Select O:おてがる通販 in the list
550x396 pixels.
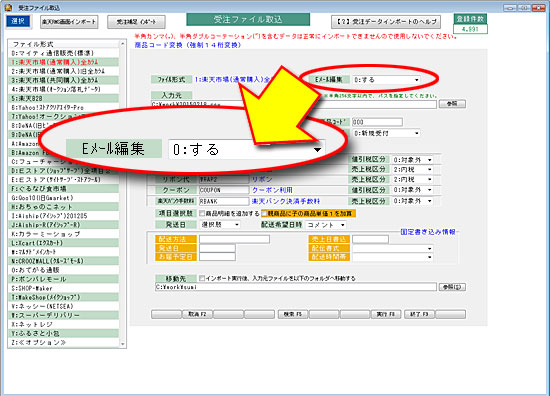tap(63, 270)
